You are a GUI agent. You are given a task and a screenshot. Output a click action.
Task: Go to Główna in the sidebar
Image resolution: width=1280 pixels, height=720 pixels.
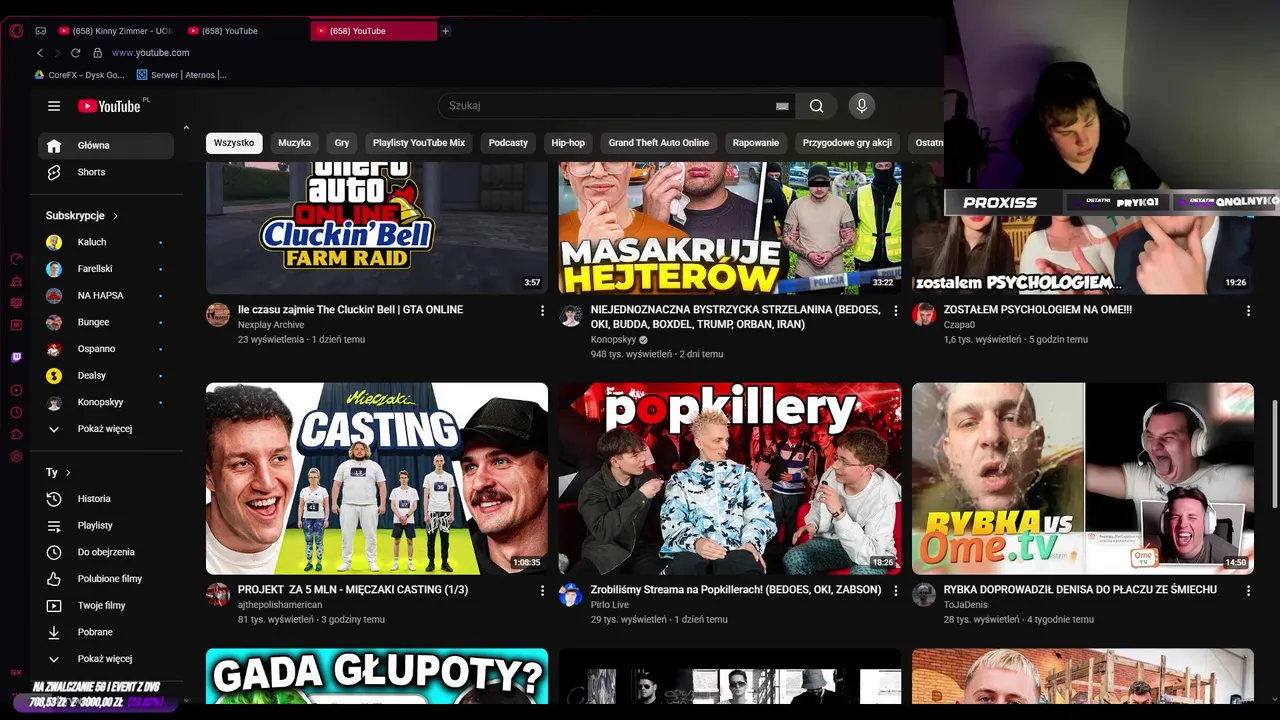[x=106, y=146]
